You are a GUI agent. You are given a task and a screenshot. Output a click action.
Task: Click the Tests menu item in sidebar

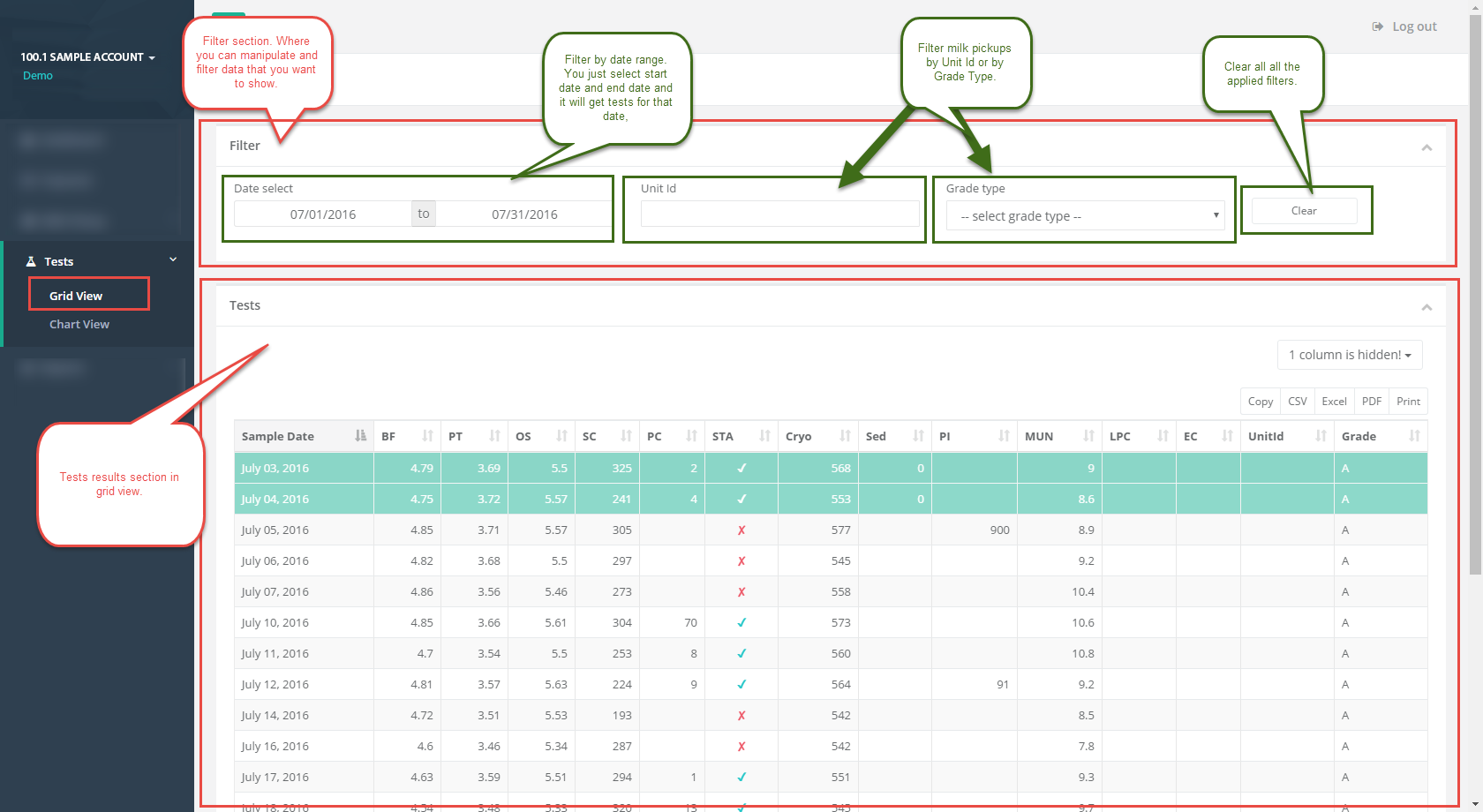point(97,261)
